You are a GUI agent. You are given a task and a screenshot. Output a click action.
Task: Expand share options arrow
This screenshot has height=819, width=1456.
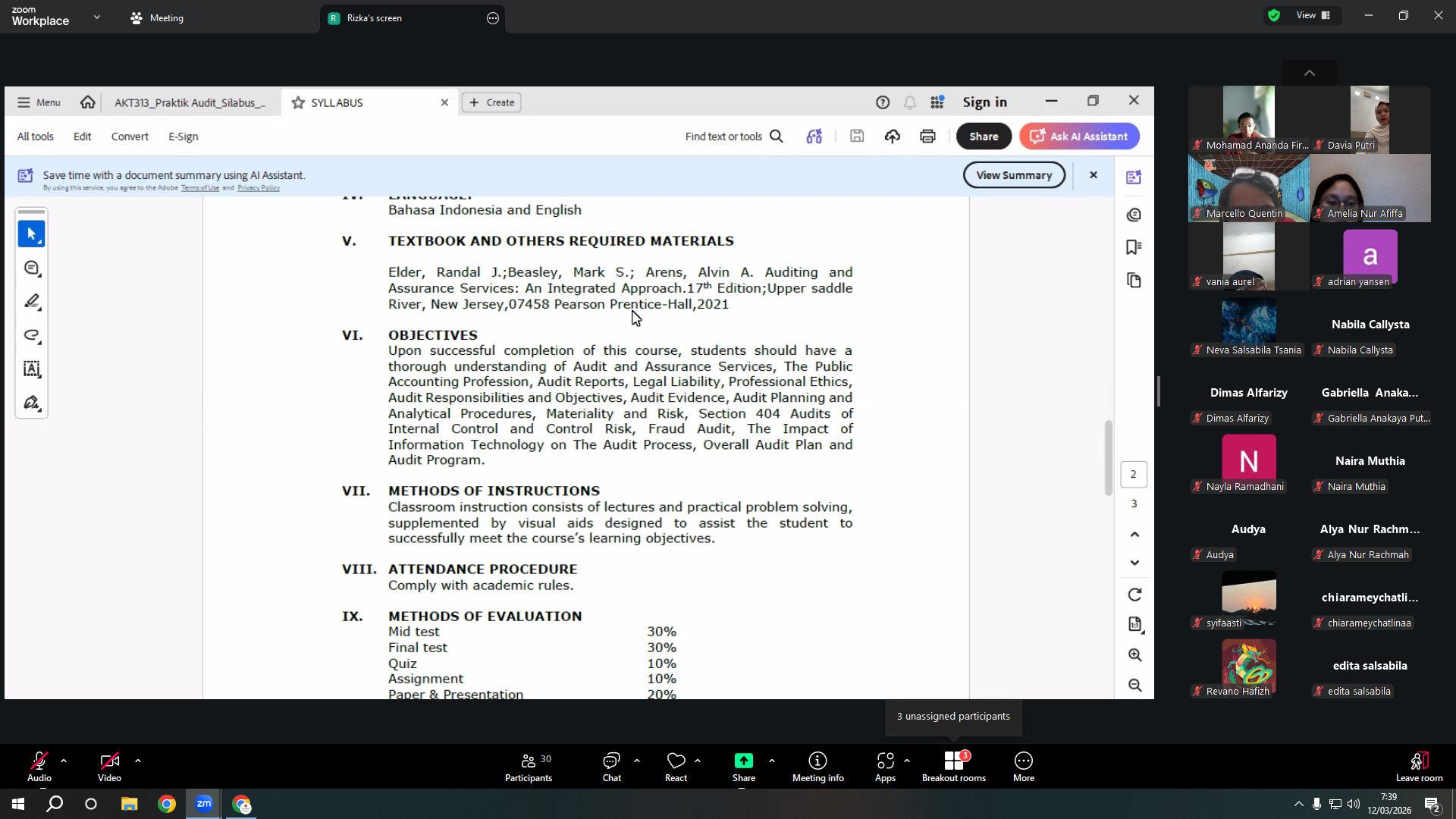[772, 761]
